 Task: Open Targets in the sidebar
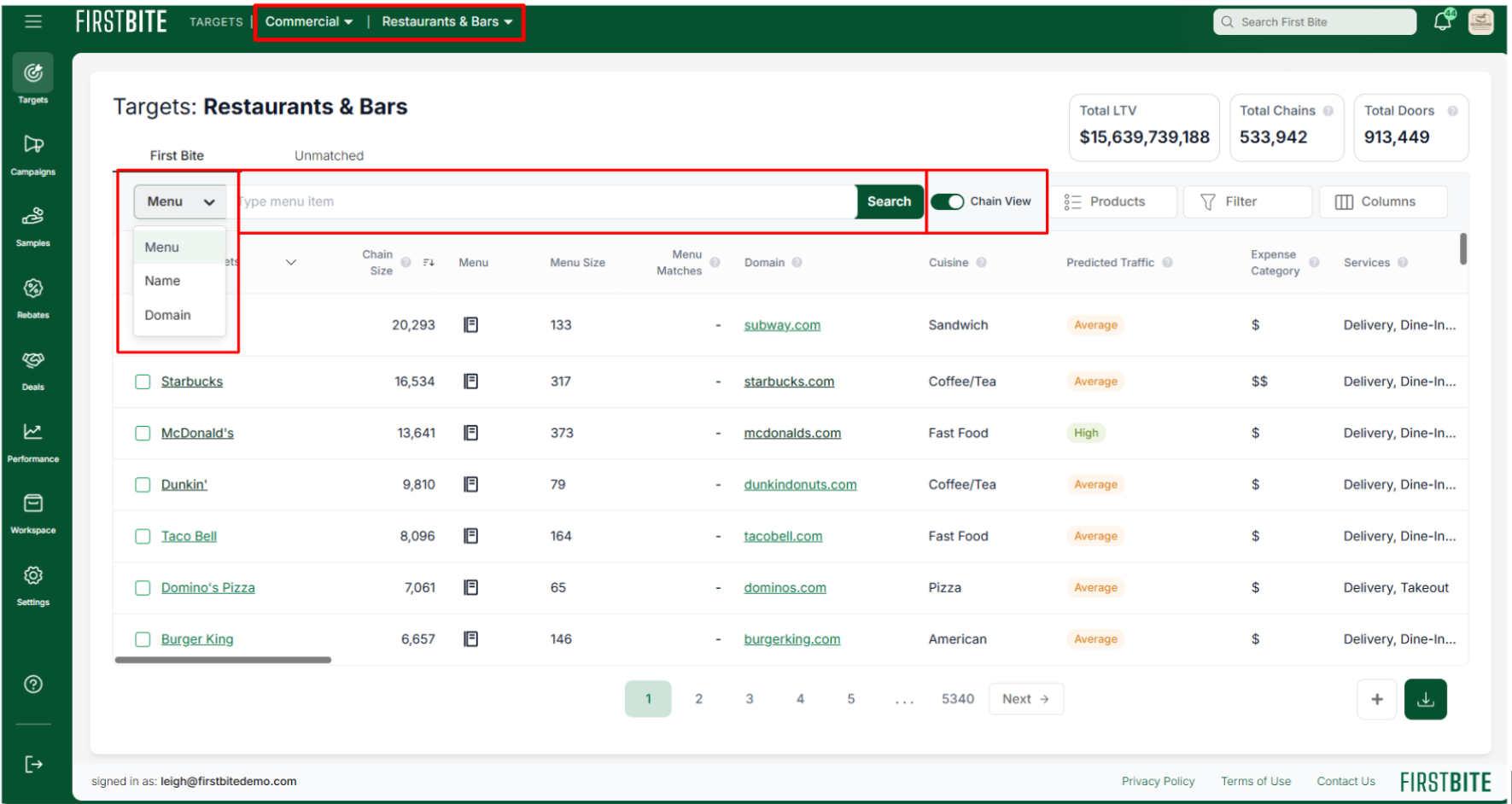(x=33, y=79)
